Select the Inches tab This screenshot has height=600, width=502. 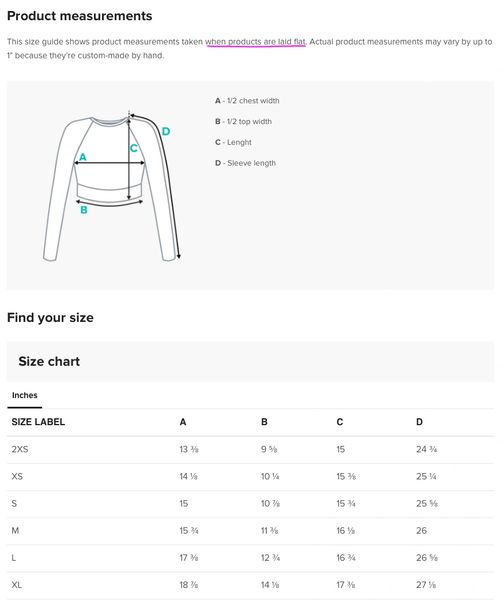(24, 395)
